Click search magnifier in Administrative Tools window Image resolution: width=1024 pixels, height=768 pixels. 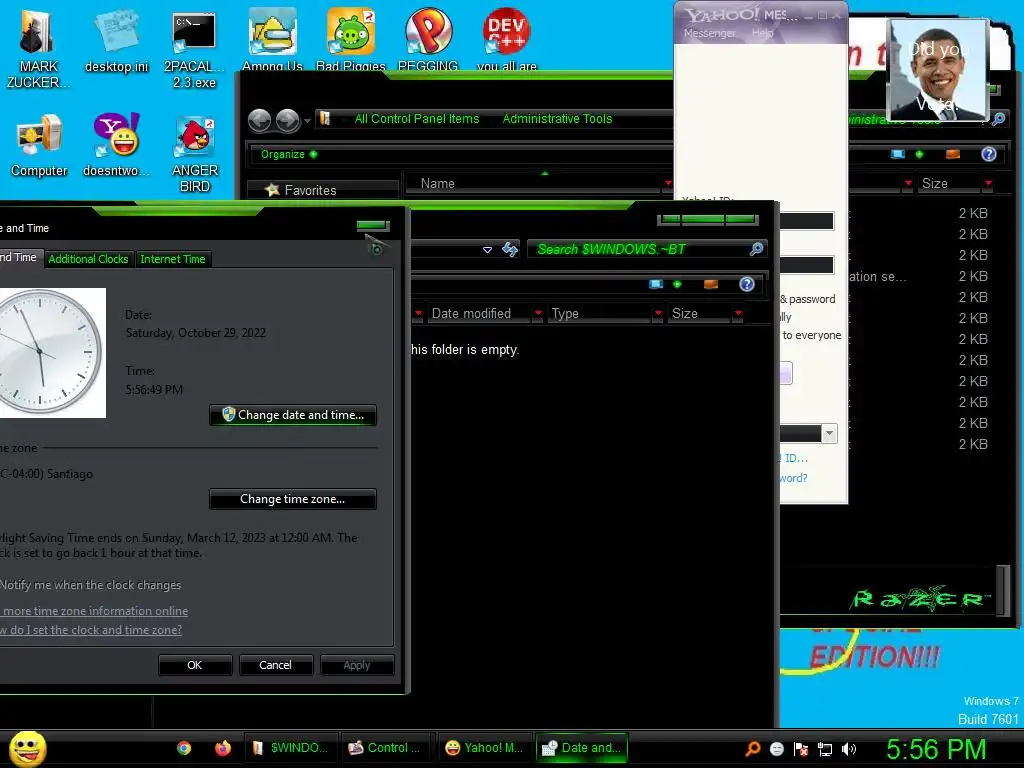click(998, 119)
